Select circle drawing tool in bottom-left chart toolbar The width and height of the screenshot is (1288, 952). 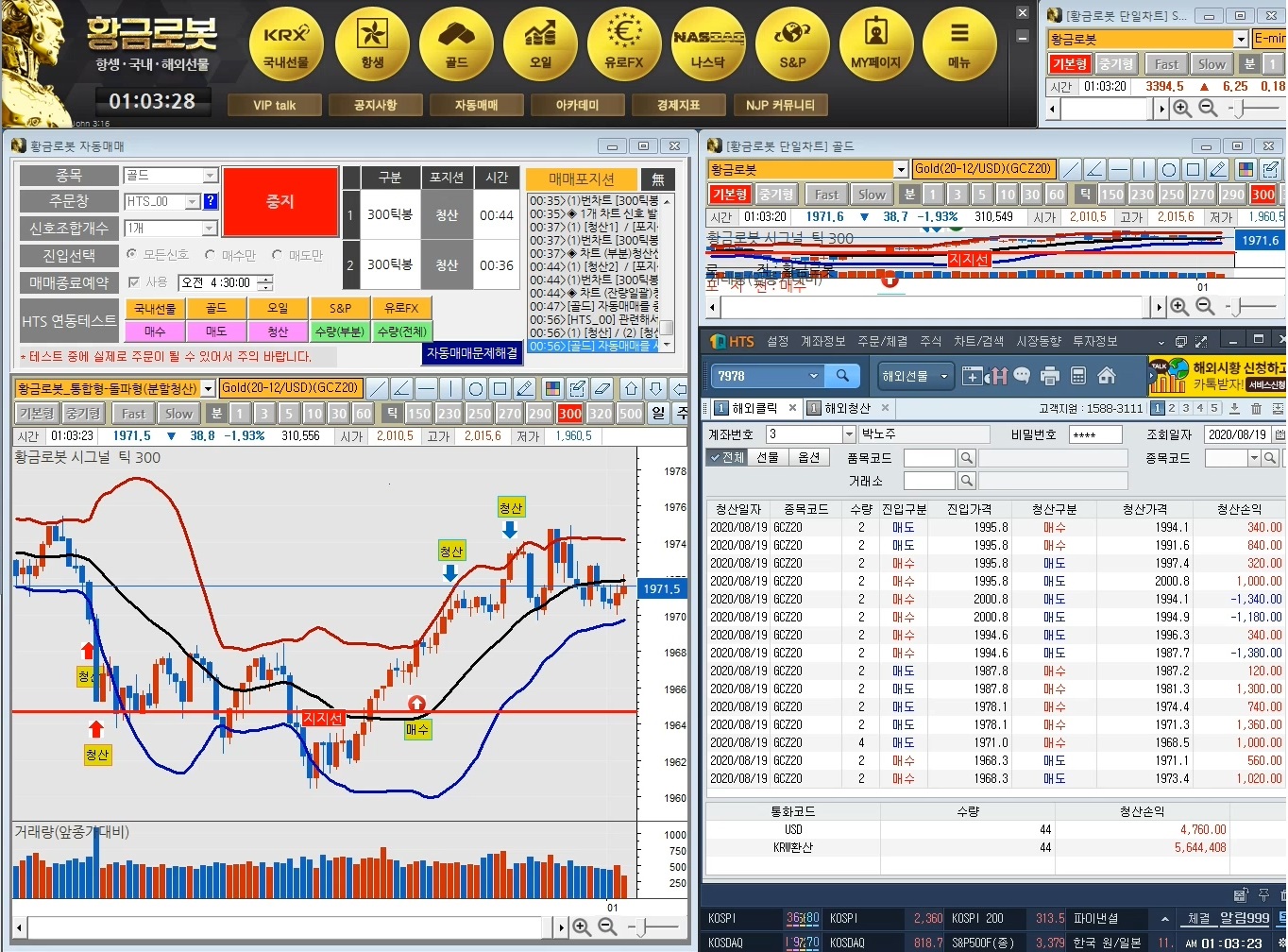click(x=476, y=388)
